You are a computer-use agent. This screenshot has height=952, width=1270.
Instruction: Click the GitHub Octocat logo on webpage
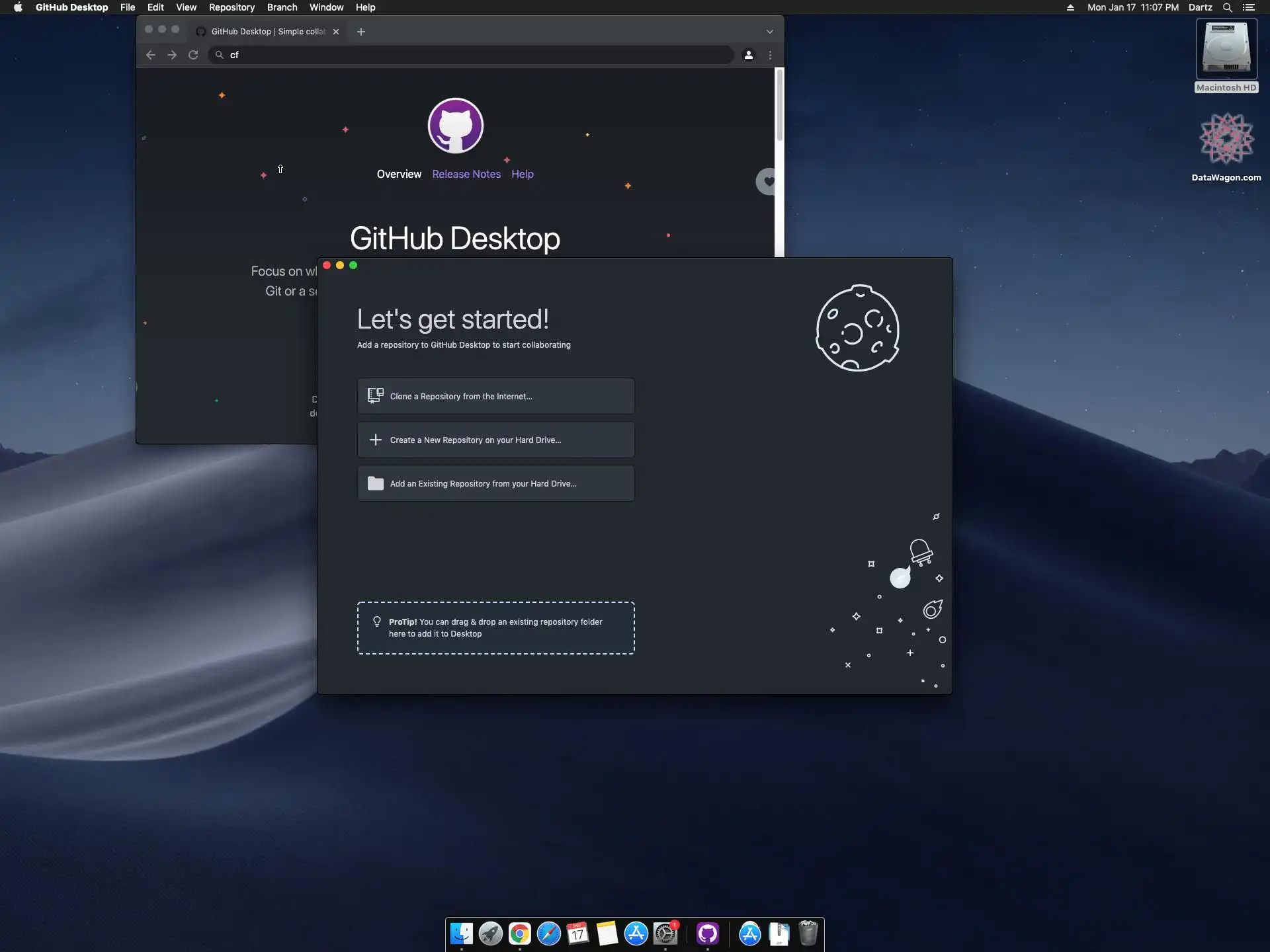click(x=455, y=126)
